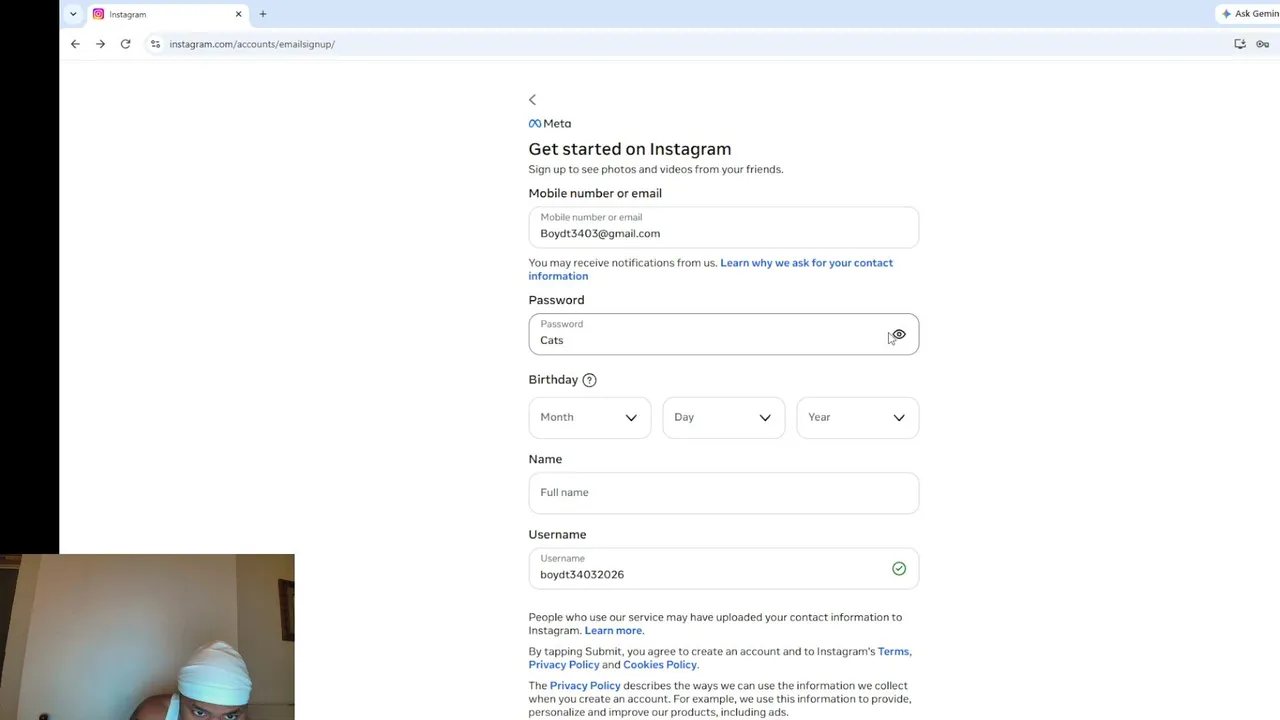Expand the Day dropdown

(724, 418)
